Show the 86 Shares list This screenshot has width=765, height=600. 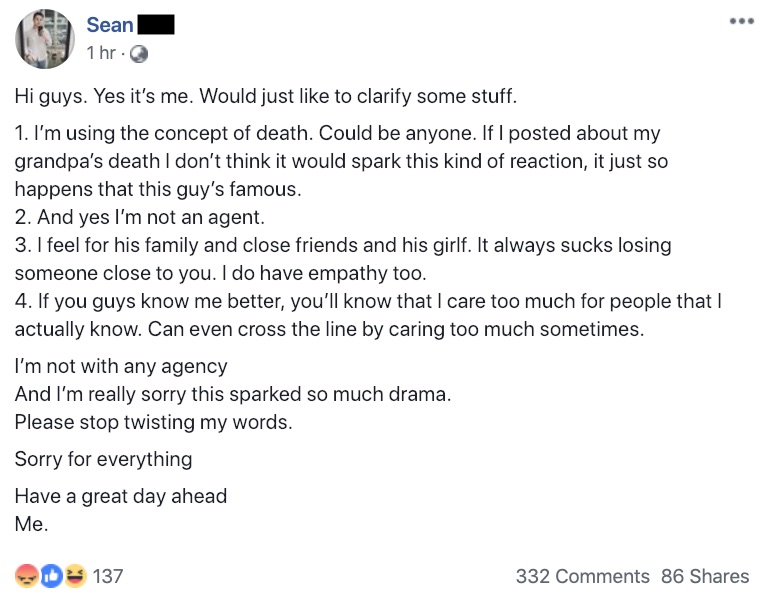click(705, 576)
